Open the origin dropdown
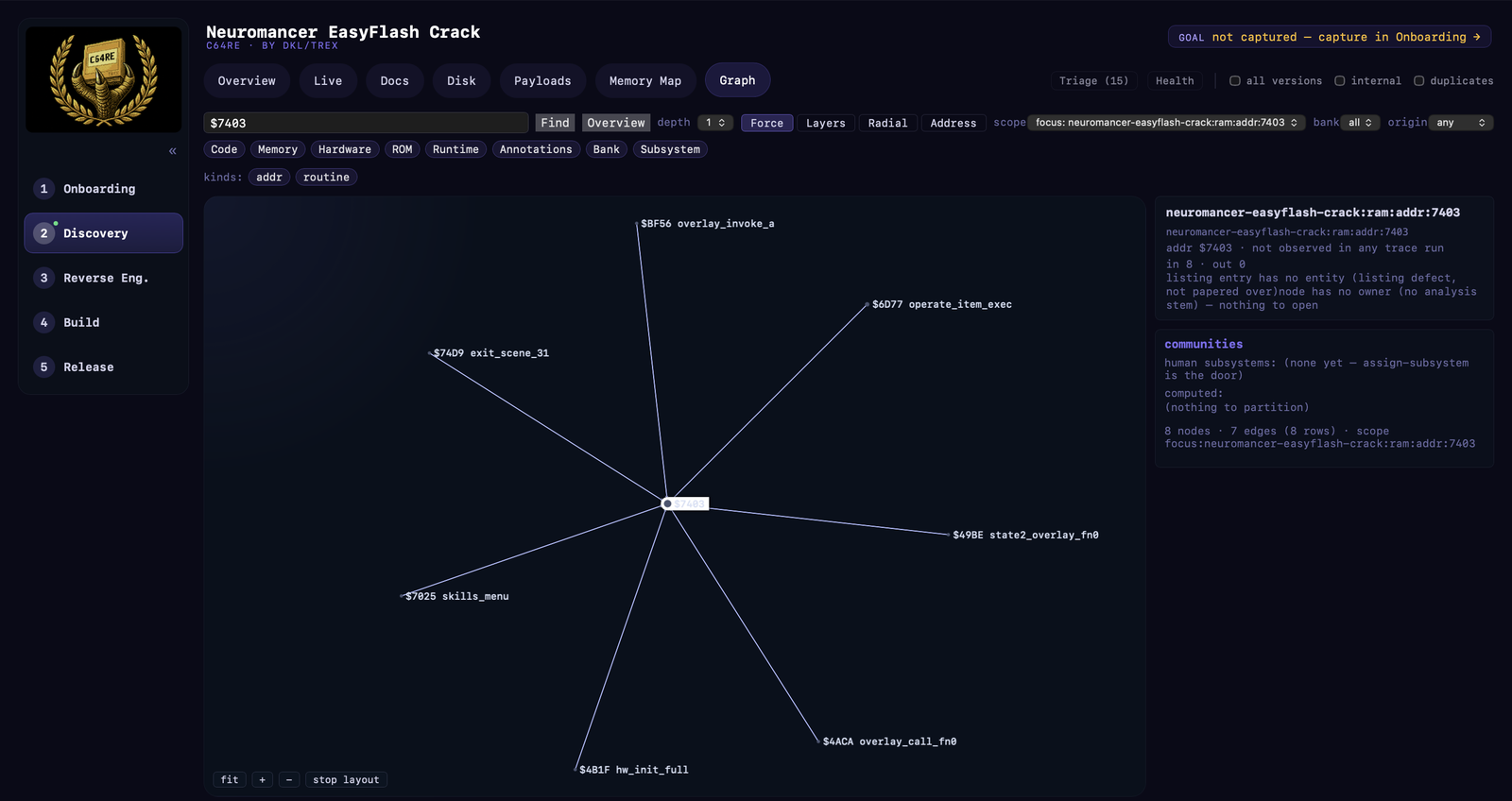This screenshot has height=801, width=1512. (x=1461, y=123)
